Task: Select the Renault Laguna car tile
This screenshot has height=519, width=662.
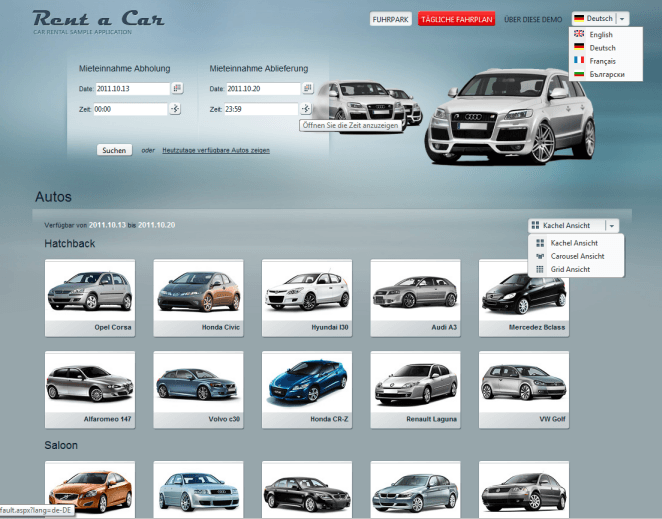Action: [x=415, y=390]
